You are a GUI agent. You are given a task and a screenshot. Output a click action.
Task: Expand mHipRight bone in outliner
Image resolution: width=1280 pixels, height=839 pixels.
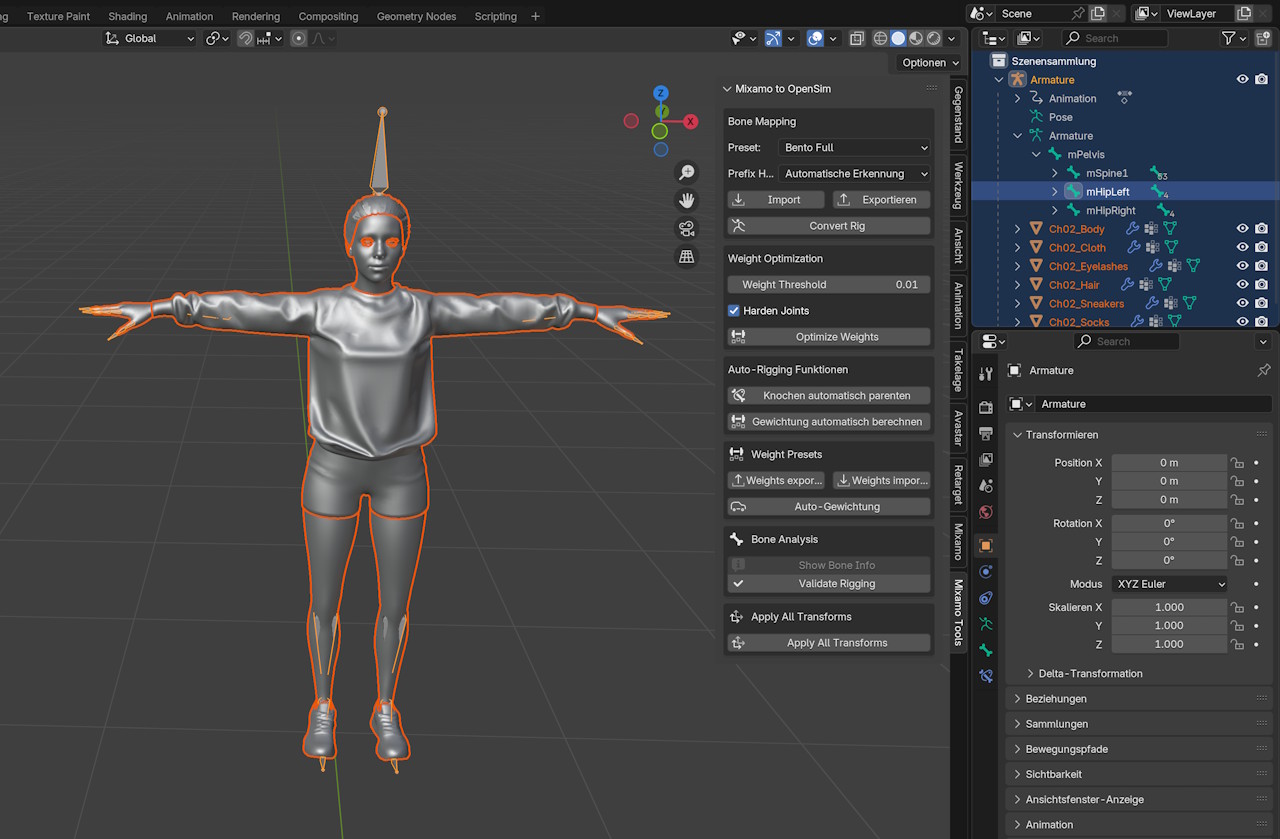1055,210
